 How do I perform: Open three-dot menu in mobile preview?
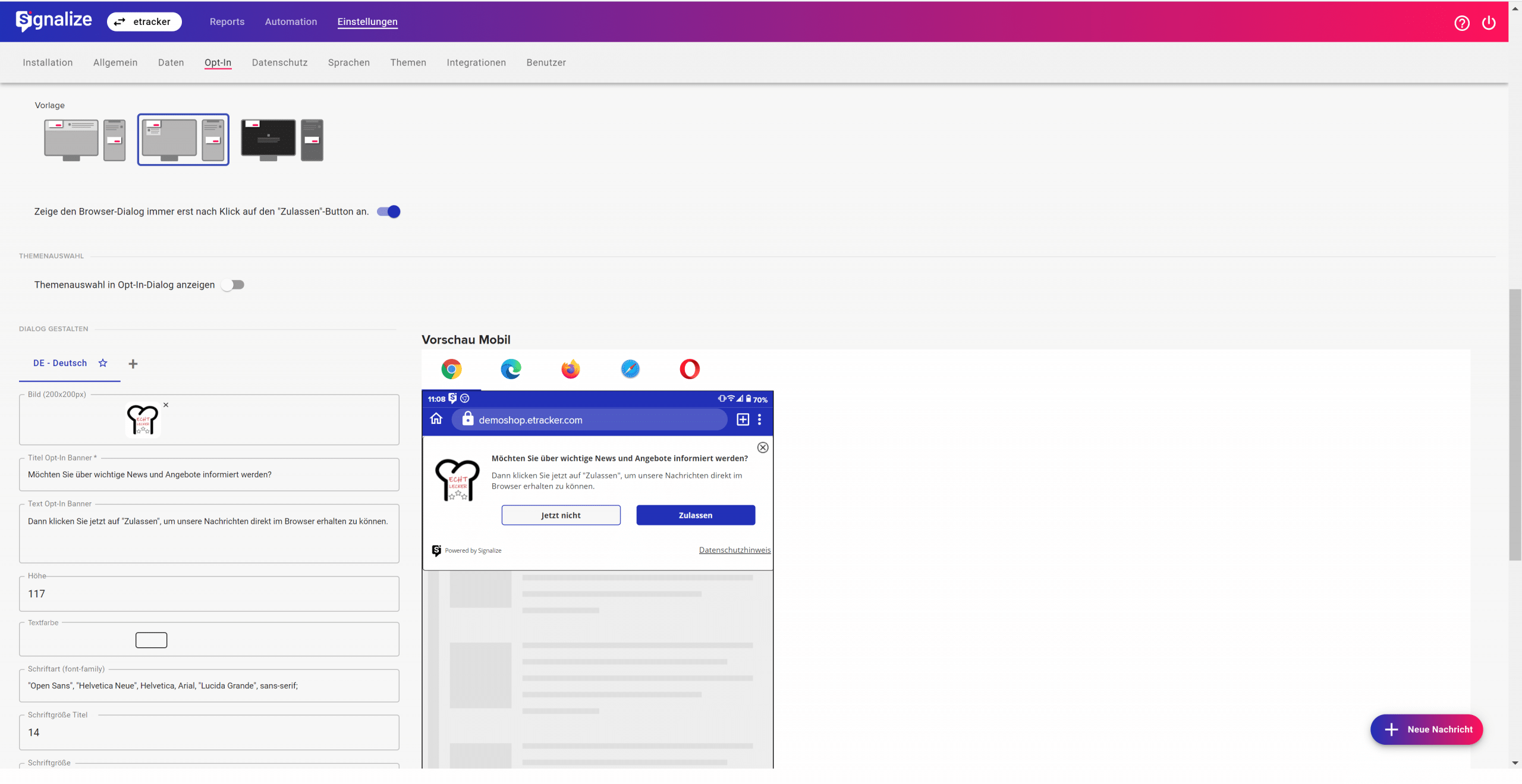click(759, 420)
